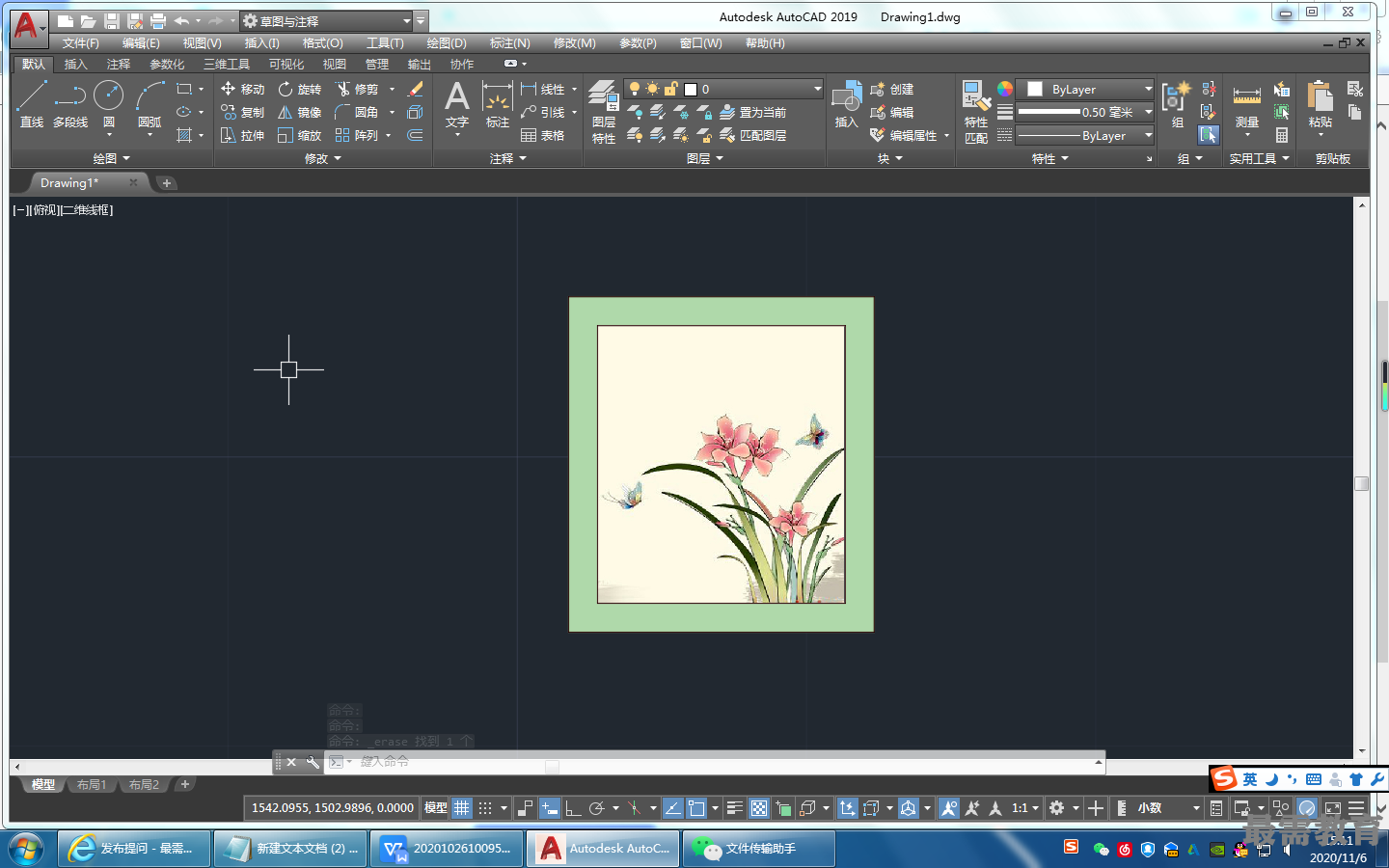
Task: Select the Arc (圆弧) tool
Action: pos(150,104)
